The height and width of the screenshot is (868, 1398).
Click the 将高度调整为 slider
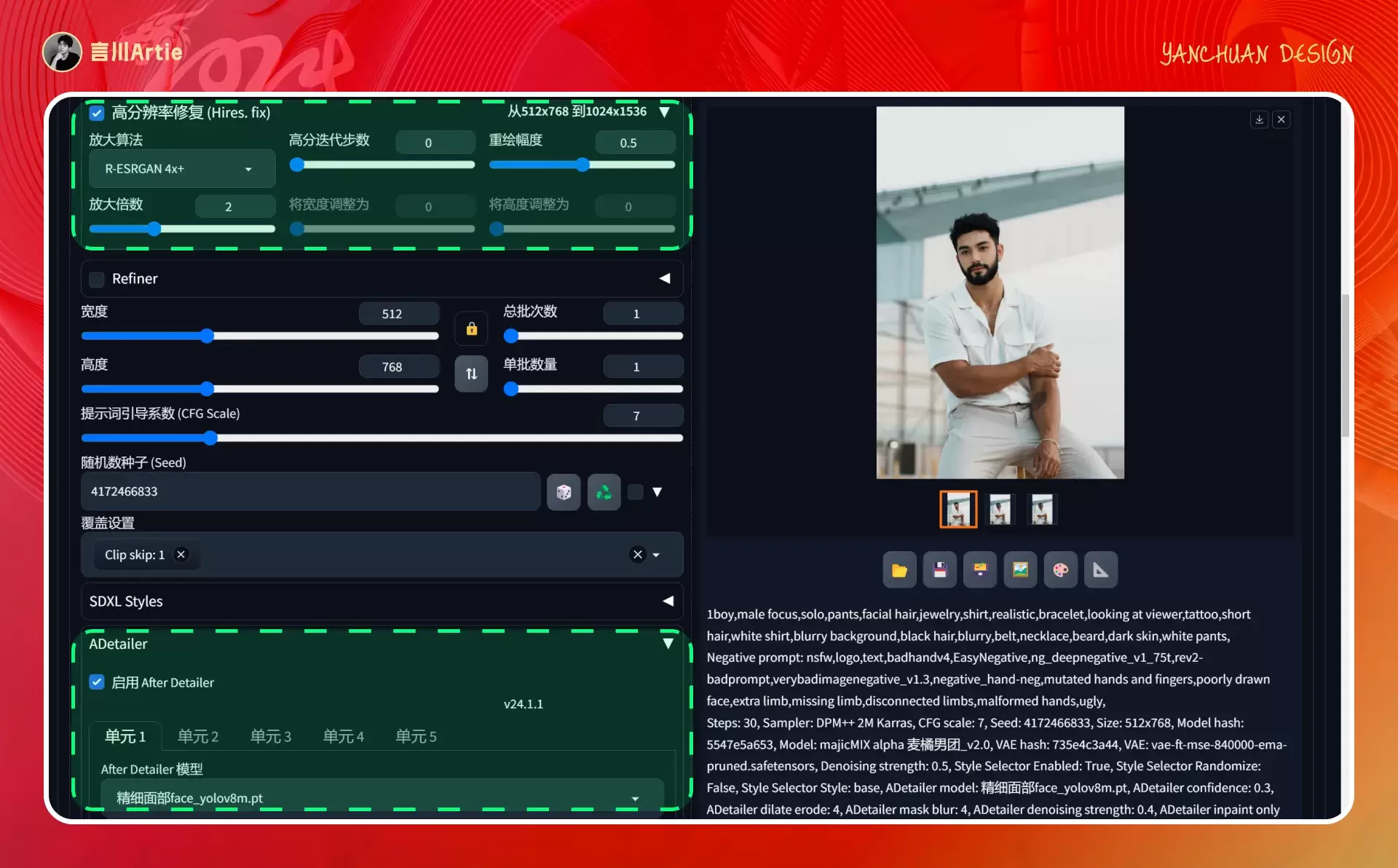pyautogui.click(x=582, y=229)
